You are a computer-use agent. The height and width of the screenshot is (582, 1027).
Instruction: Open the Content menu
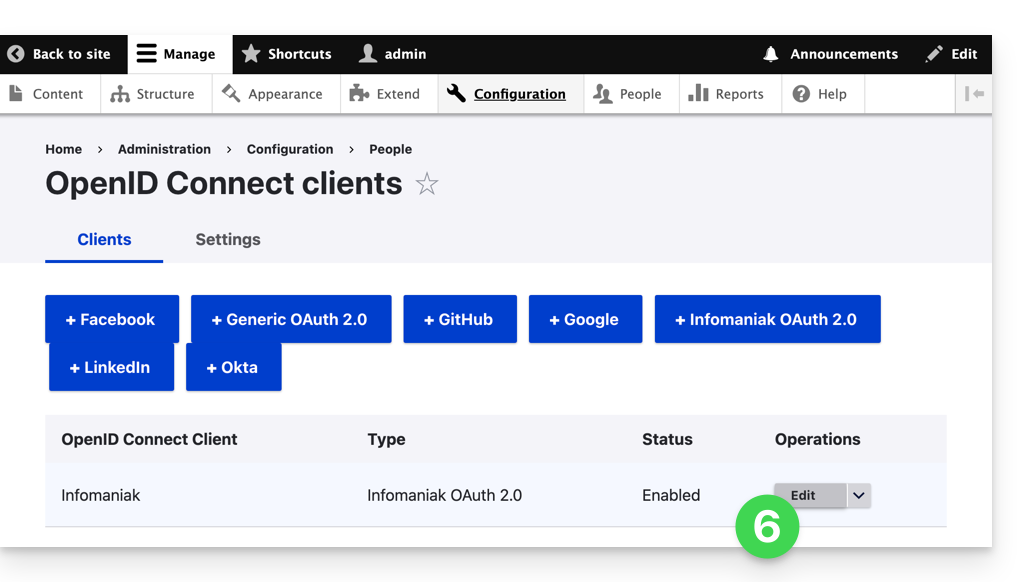coord(49,94)
